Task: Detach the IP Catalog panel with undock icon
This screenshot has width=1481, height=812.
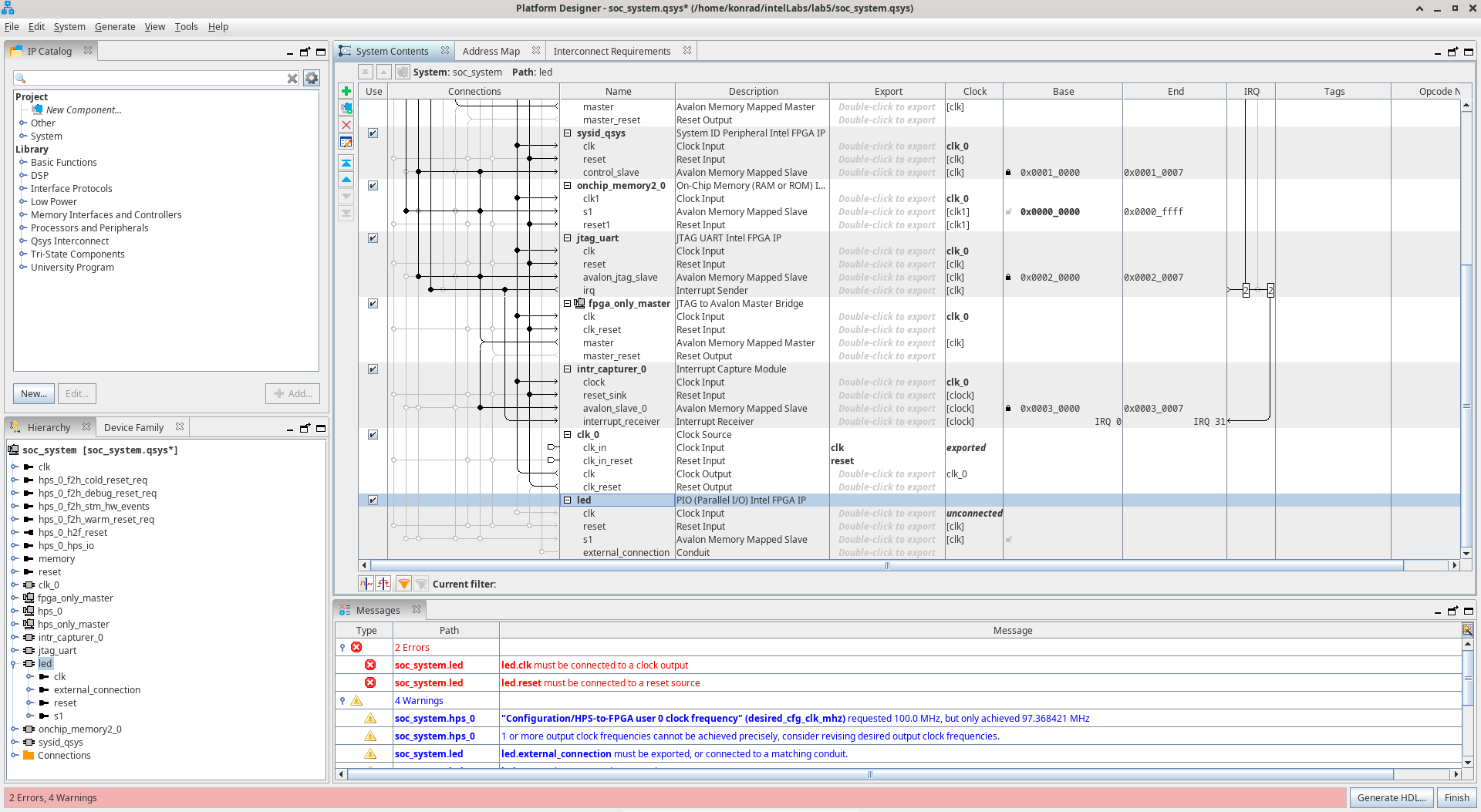Action: (305, 52)
